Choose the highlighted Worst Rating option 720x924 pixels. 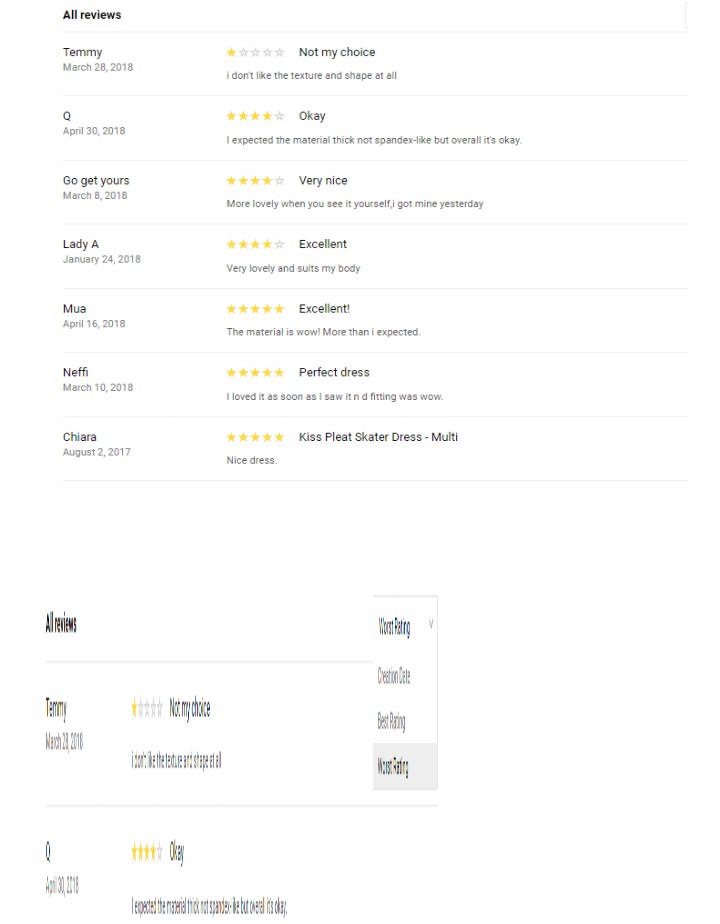[405, 767]
